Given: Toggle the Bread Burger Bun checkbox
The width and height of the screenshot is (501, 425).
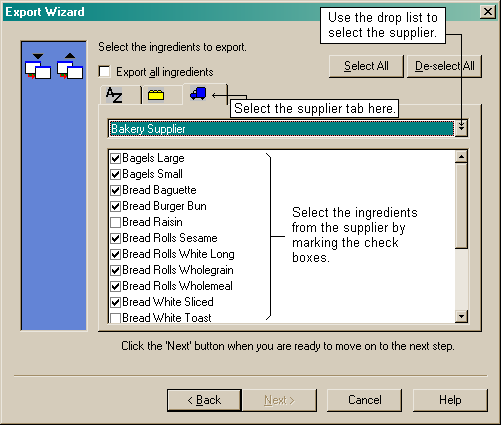Looking at the screenshot, I should click(115, 206).
